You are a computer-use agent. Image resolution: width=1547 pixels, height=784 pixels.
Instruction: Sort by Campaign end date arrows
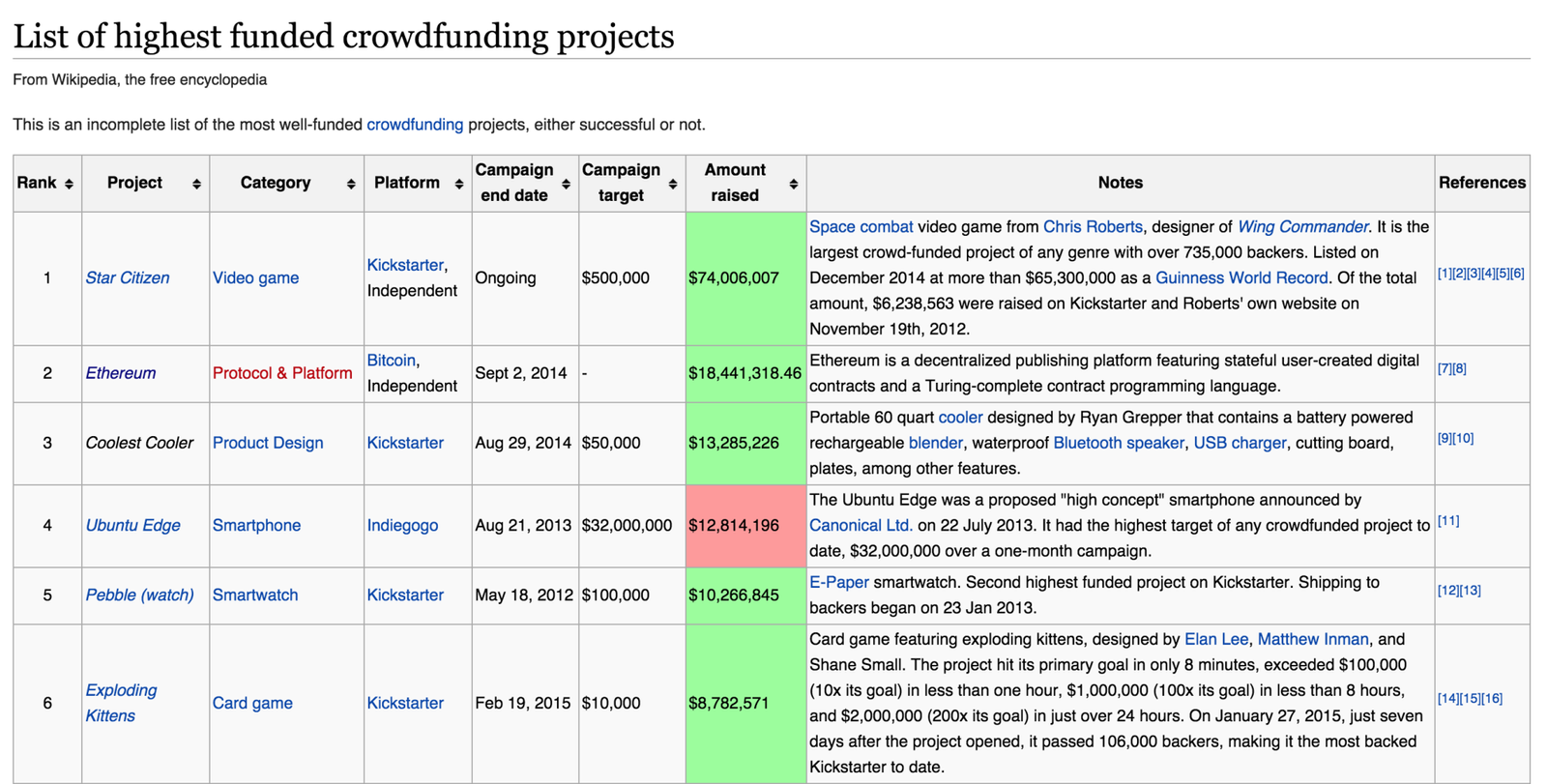click(x=567, y=184)
